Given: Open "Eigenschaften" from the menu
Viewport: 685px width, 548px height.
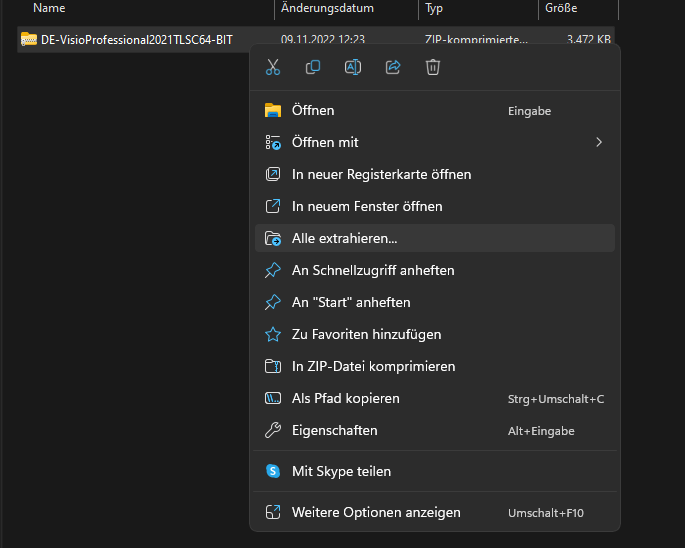Looking at the screenshot, I should (334, 430).
